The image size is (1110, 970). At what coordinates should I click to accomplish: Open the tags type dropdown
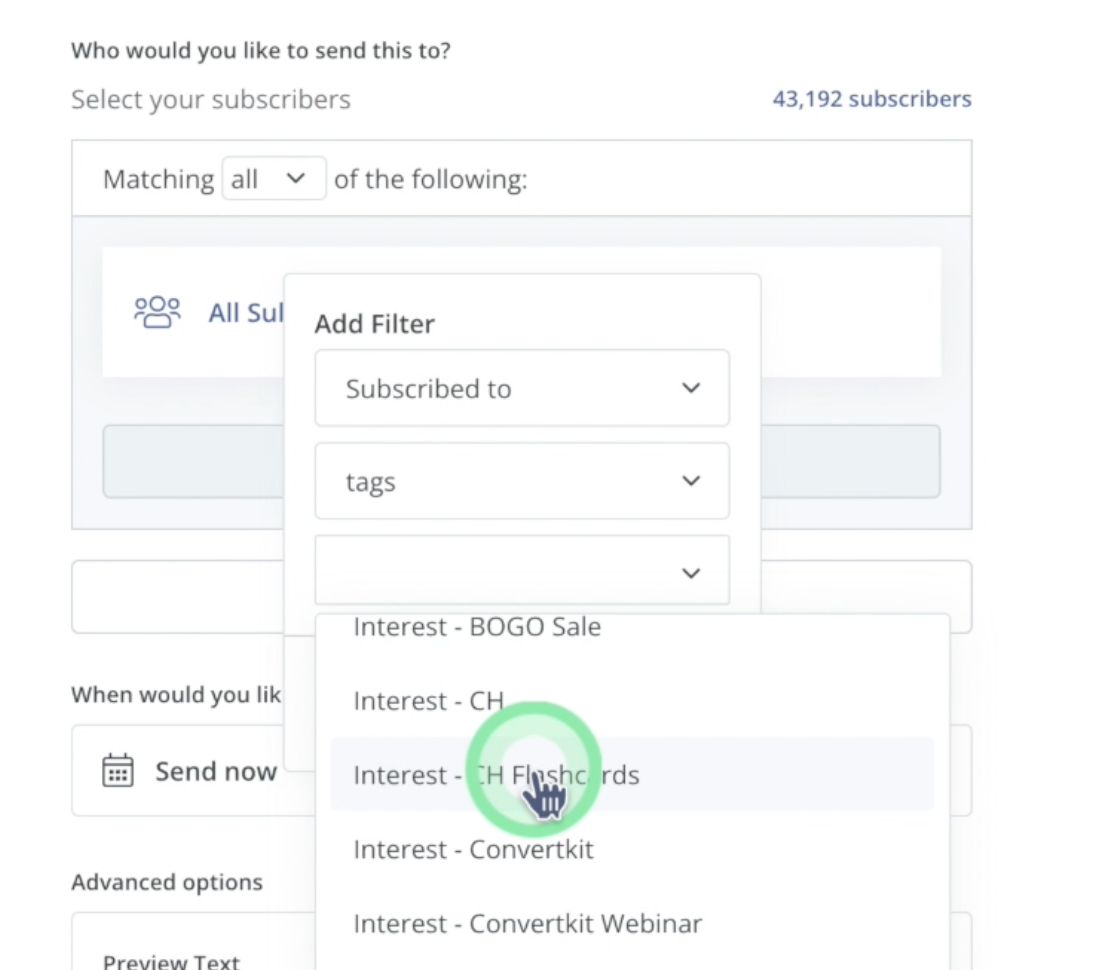[x=522, y=481]
